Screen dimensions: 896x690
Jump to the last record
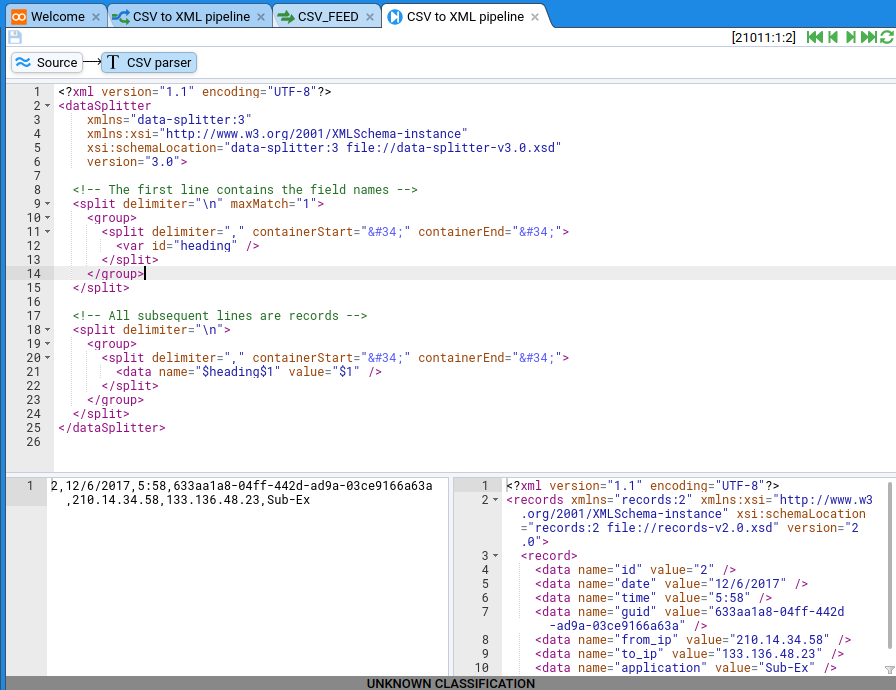click(x=868, y=37)
